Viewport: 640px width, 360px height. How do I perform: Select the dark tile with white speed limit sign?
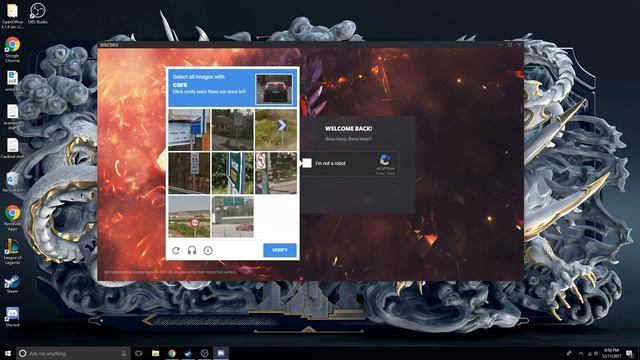(189, 173)
